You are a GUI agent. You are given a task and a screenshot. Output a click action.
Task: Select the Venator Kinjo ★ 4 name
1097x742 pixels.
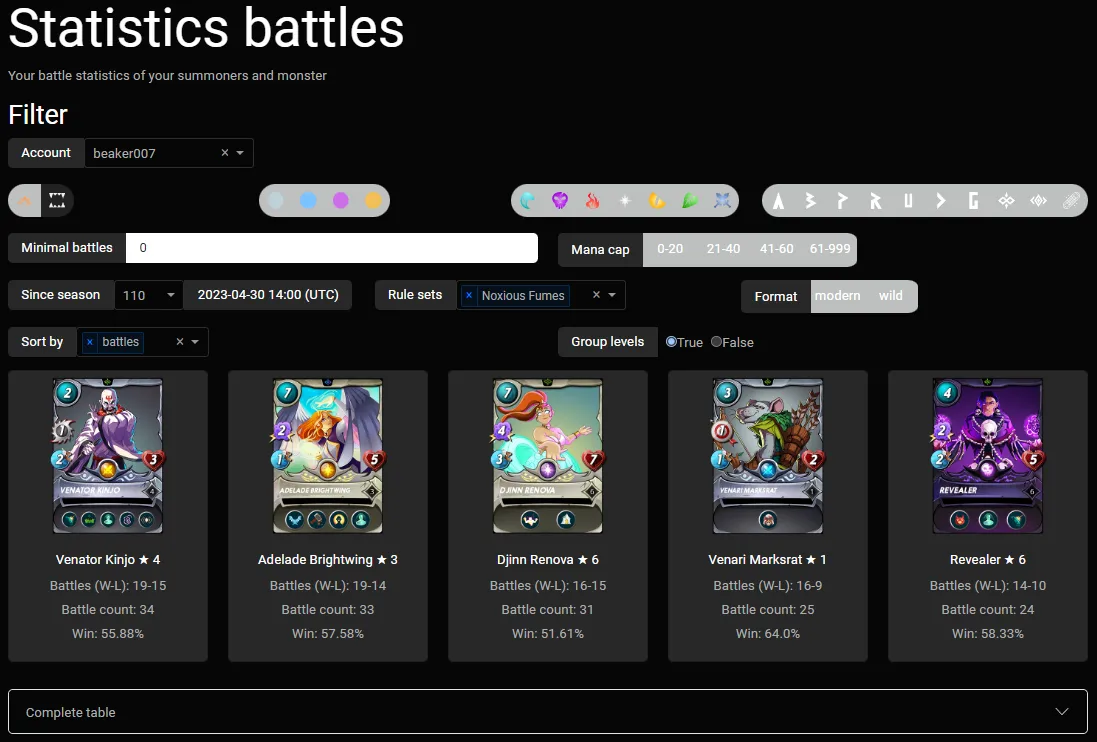pos(108,559)
